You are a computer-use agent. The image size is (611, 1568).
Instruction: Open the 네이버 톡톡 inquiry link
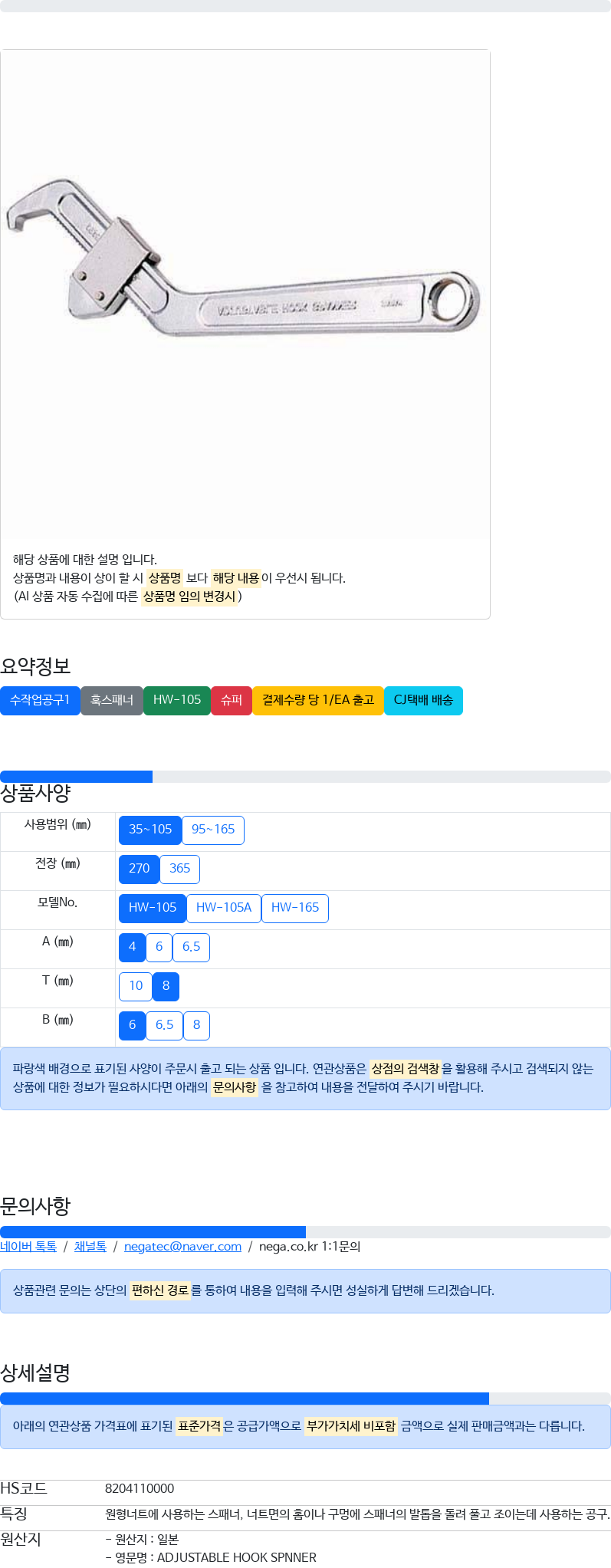pos(28,1247)
